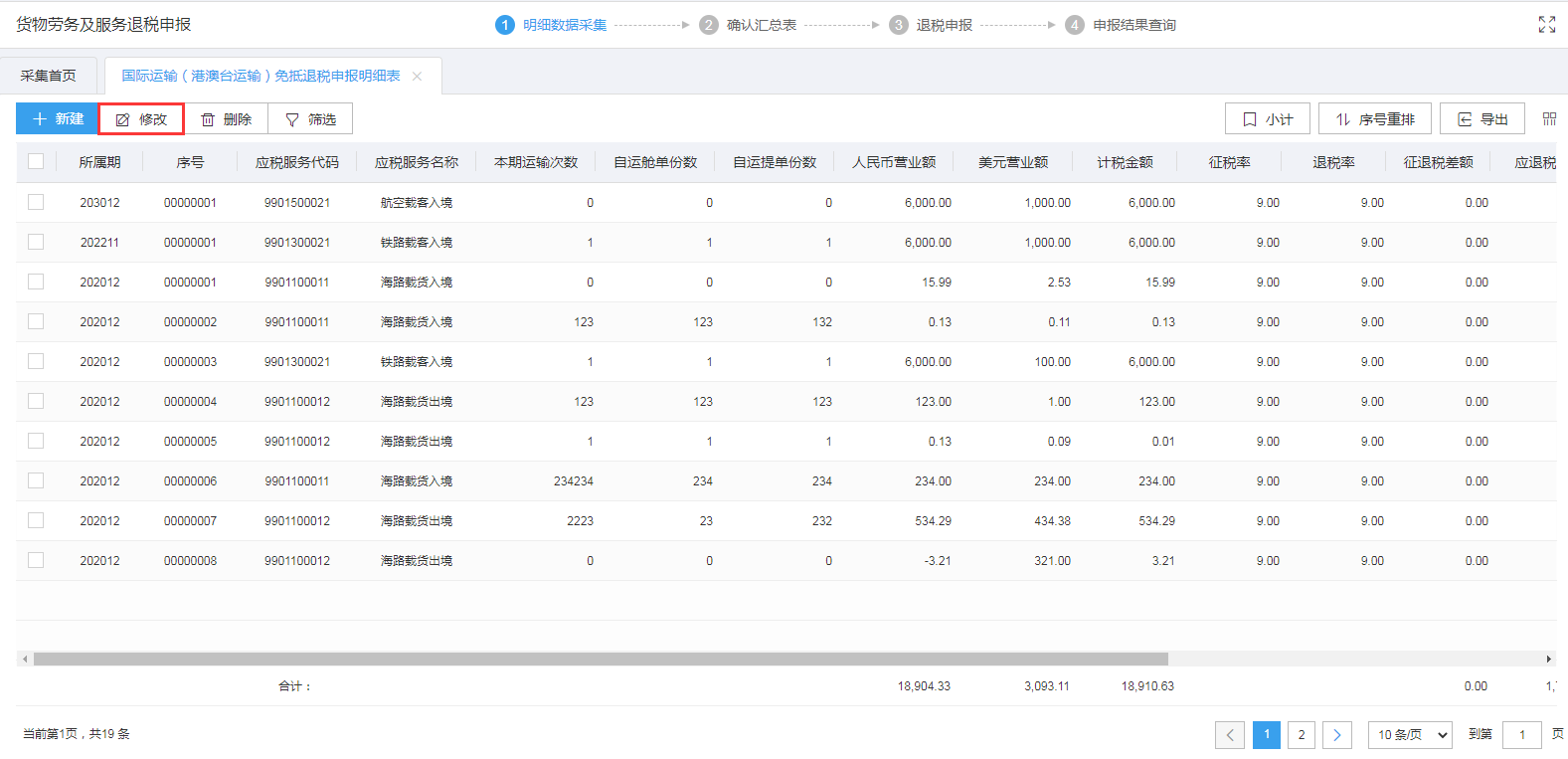Jump to page 2 in the pagination
The width and height of the screenshot is (1568, 759).
[x=1302, y=735]
